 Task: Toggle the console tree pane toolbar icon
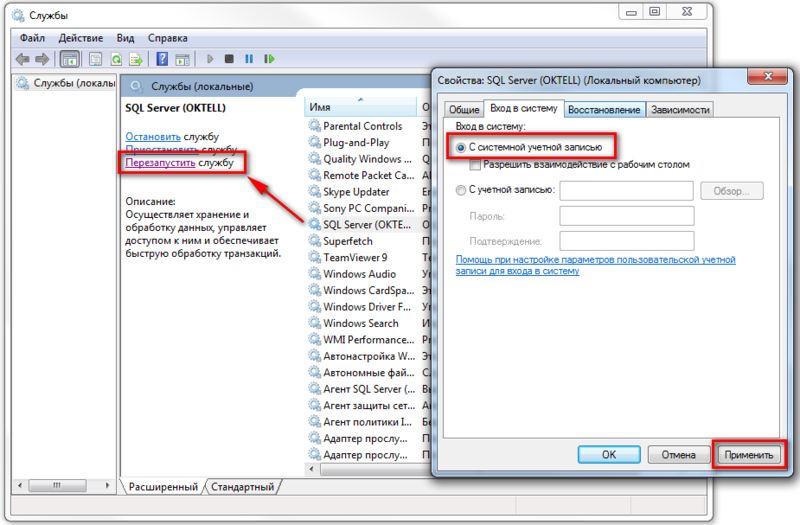point(69,59)
